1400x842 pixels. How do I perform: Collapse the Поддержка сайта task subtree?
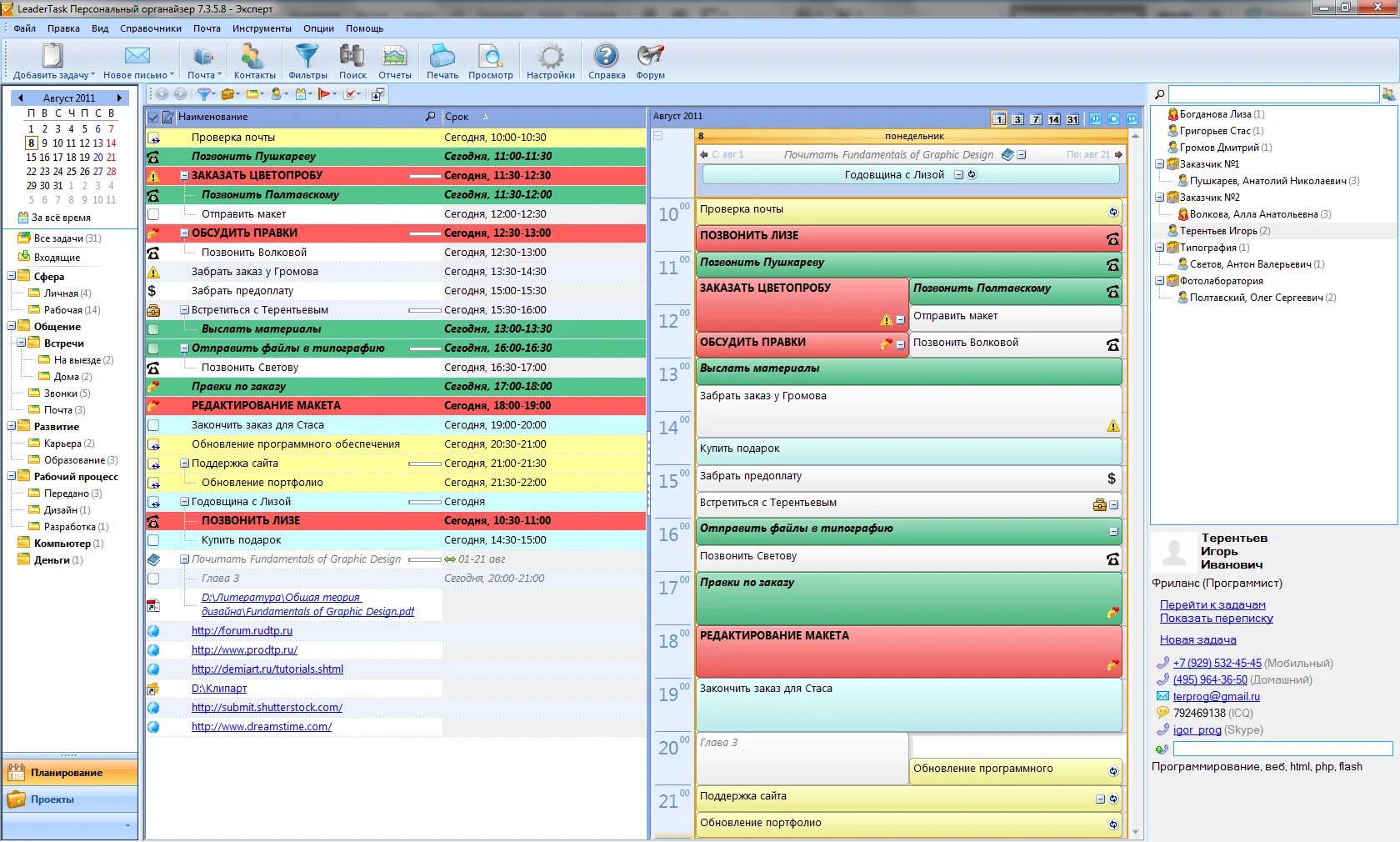tap(185, 464)
